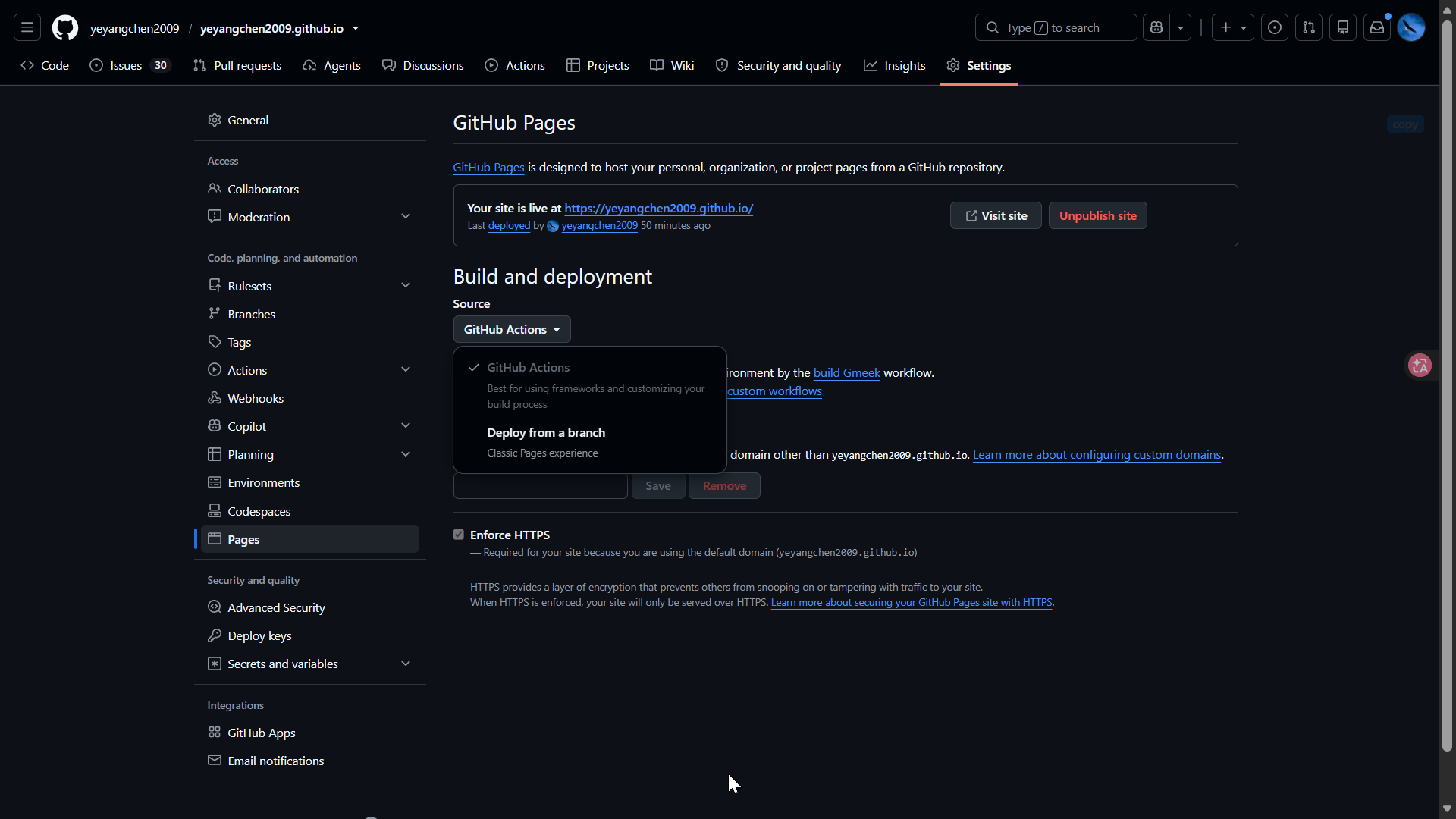Open GitHub Apps integrations page
Image resolution: width=1456 pixels, height=819 pixels.
click(310, 733)
